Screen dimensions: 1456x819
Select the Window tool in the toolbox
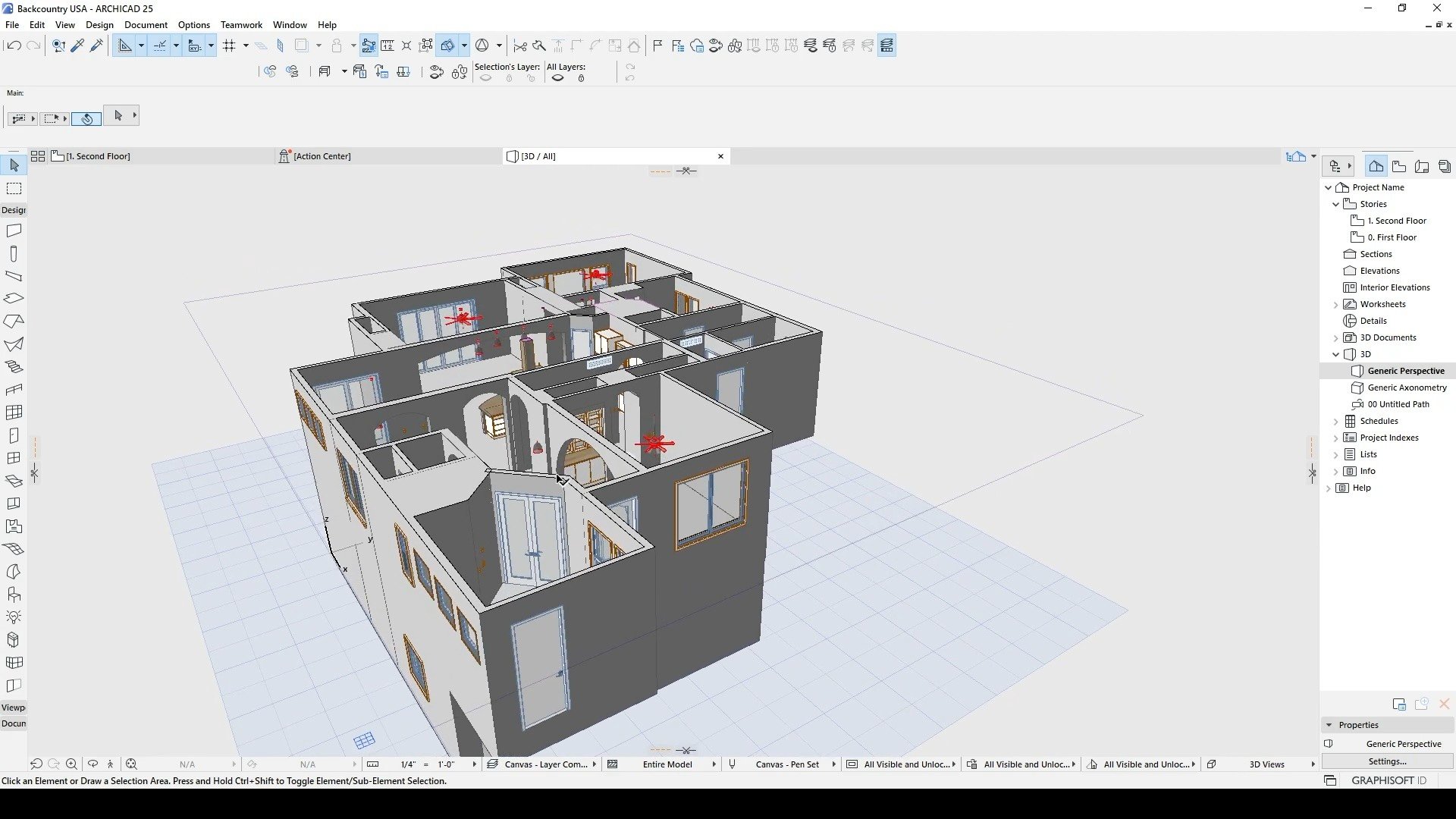click(14, 457)
